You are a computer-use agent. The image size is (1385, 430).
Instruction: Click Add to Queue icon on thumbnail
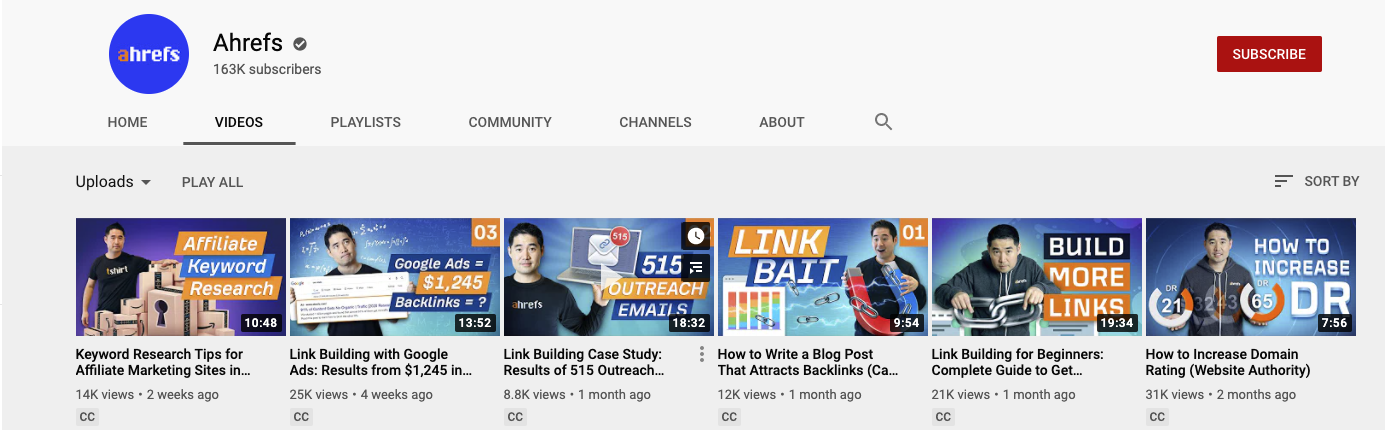point(696,267)
